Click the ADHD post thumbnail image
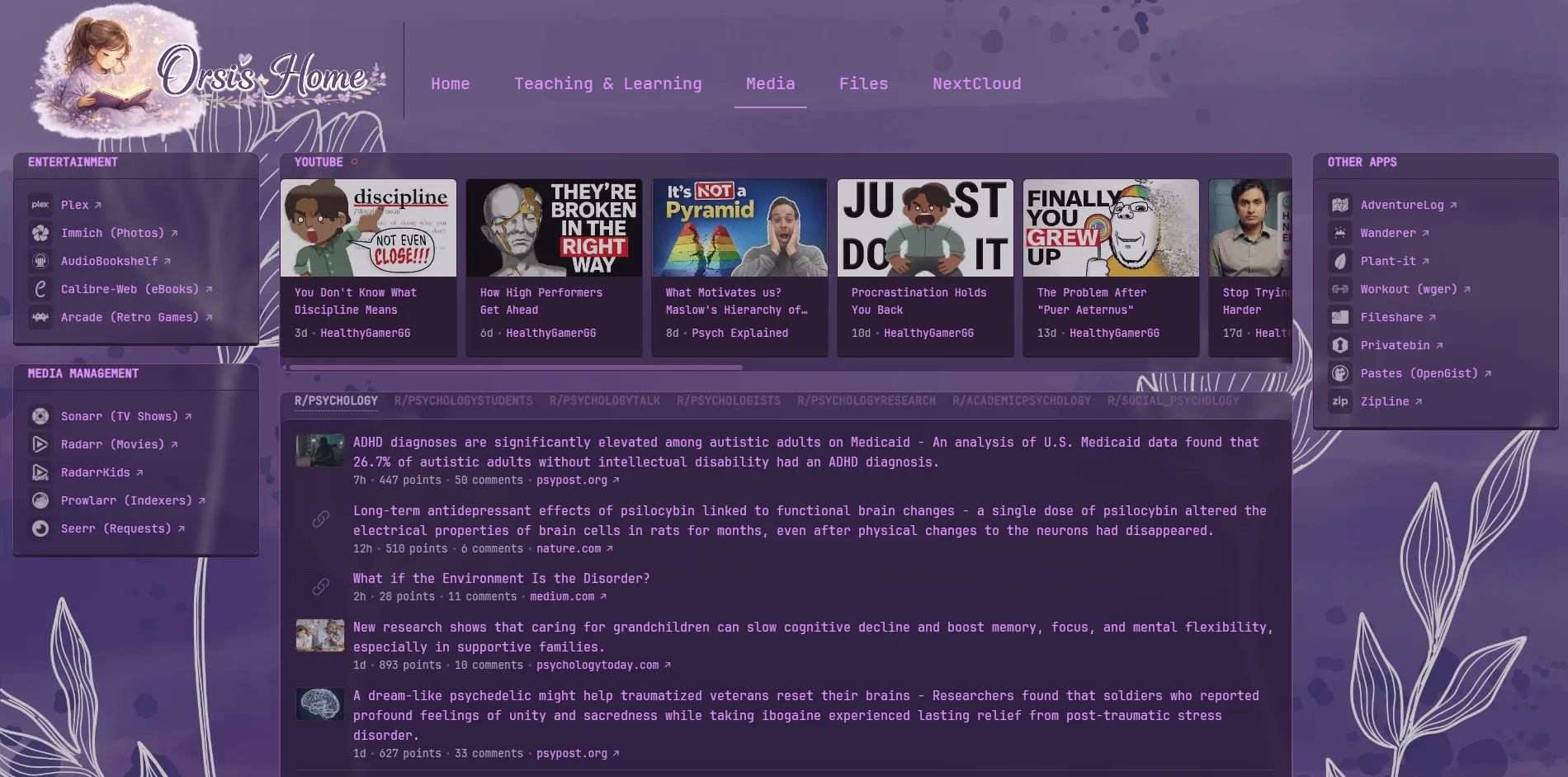 pos(320,451)
